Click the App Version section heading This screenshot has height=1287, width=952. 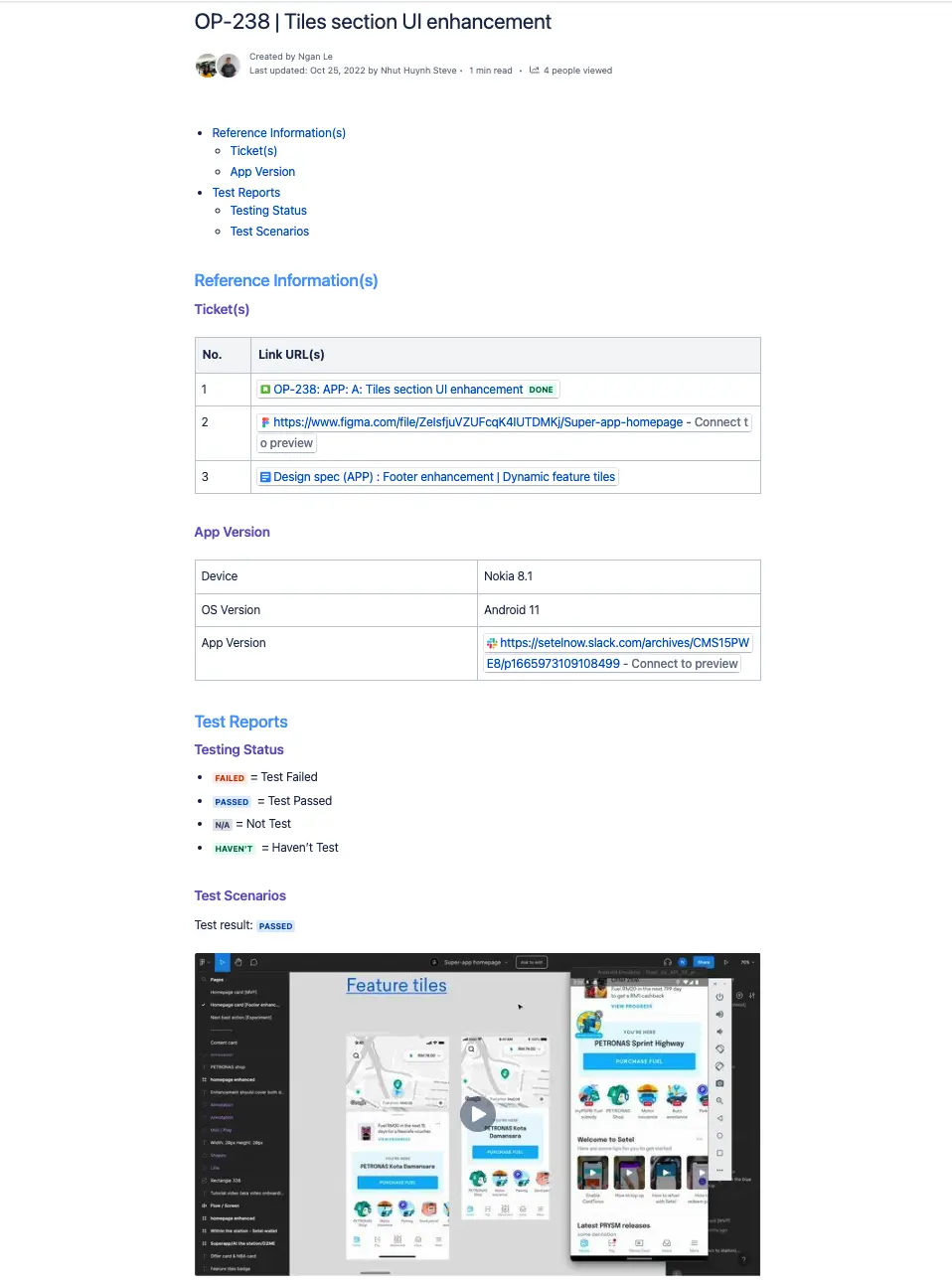(232, 533)
